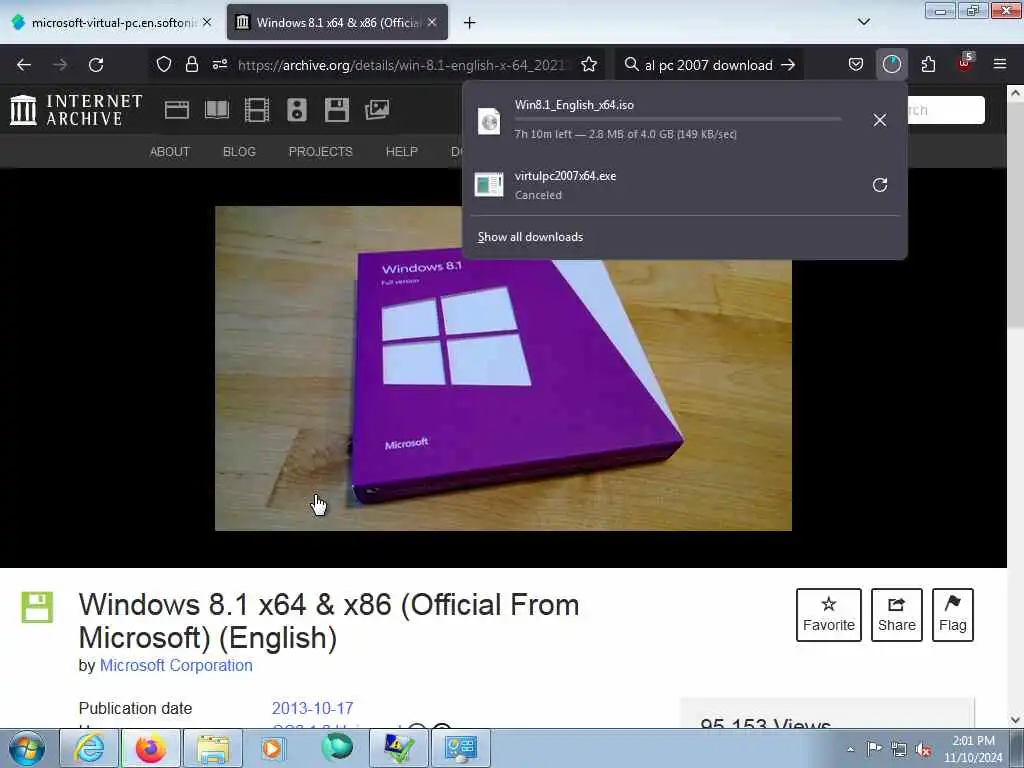Open the Firefox hamburger menu
The image size is (1024, 768).
(1000, 65)
